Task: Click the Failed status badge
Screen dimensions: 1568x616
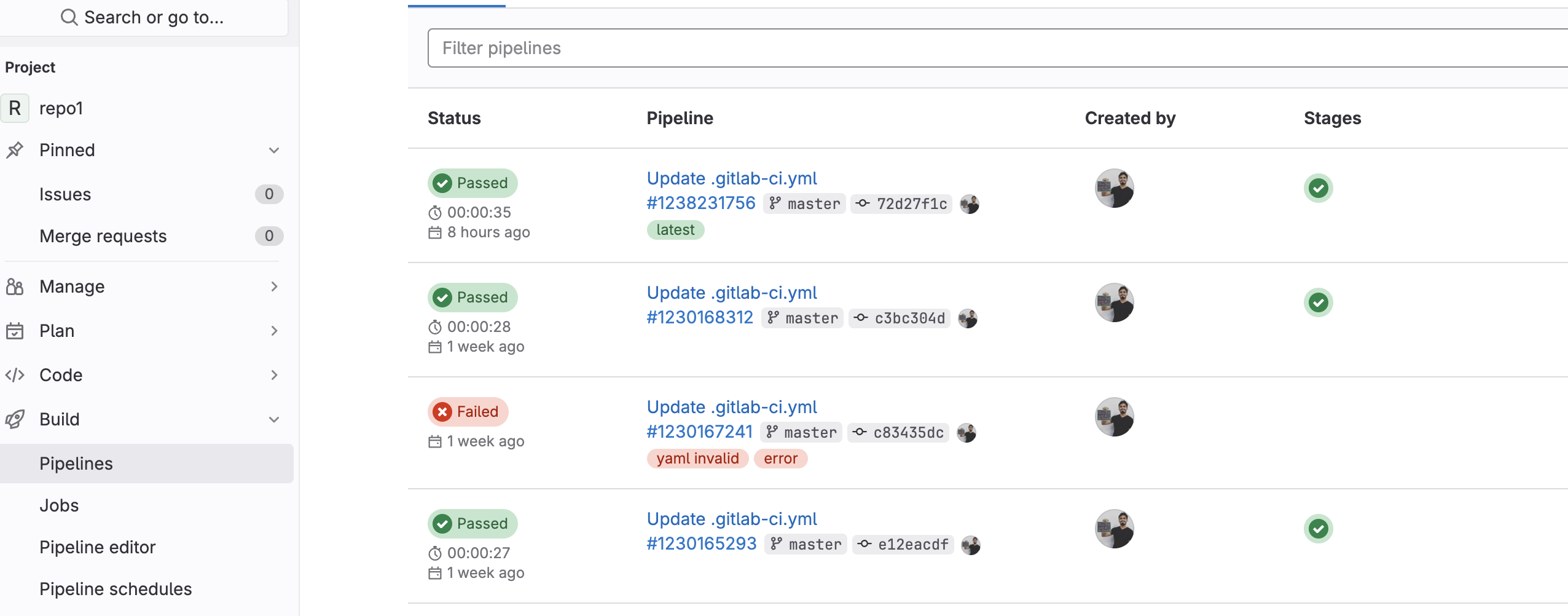Action: pyautogui.click(x=468, y=412)
